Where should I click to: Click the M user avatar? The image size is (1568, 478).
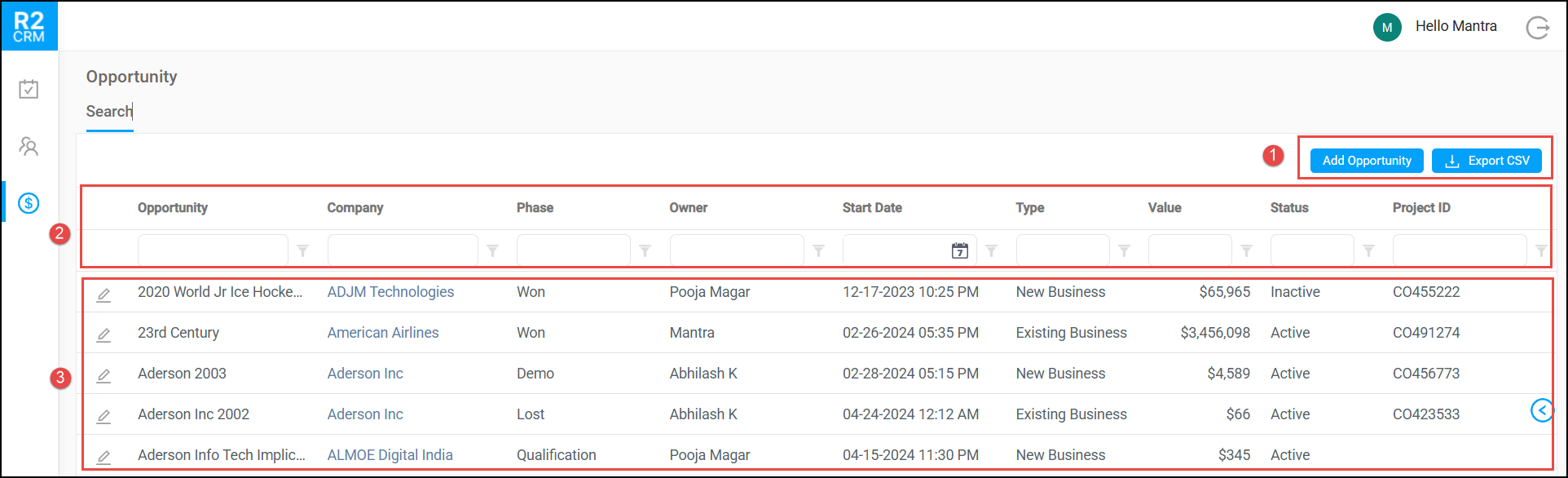click(x=1386, y=27)
